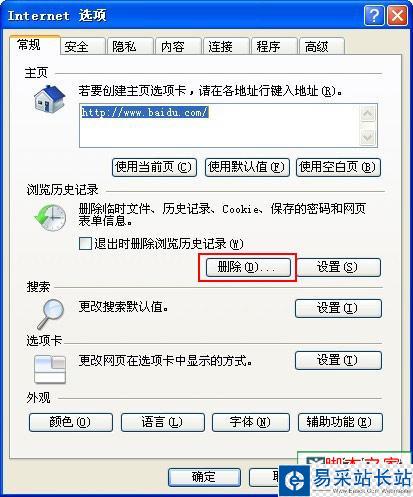Image resolution: width=413 pixels, height=497 pixels.
Task: Click the blue house home page icon
Action: [x=50, y=99]
